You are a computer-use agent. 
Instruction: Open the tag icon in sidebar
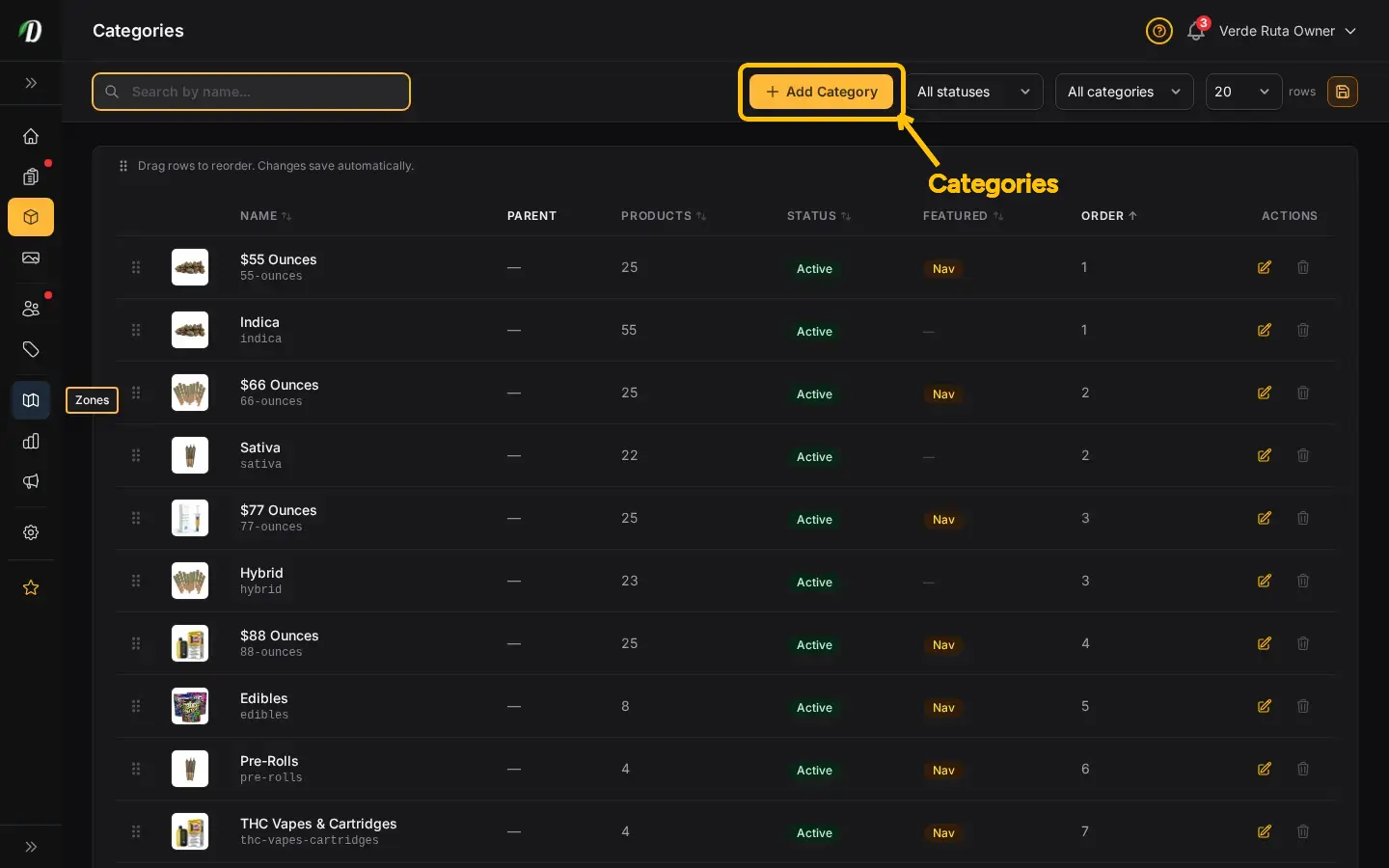coord(31,349)
